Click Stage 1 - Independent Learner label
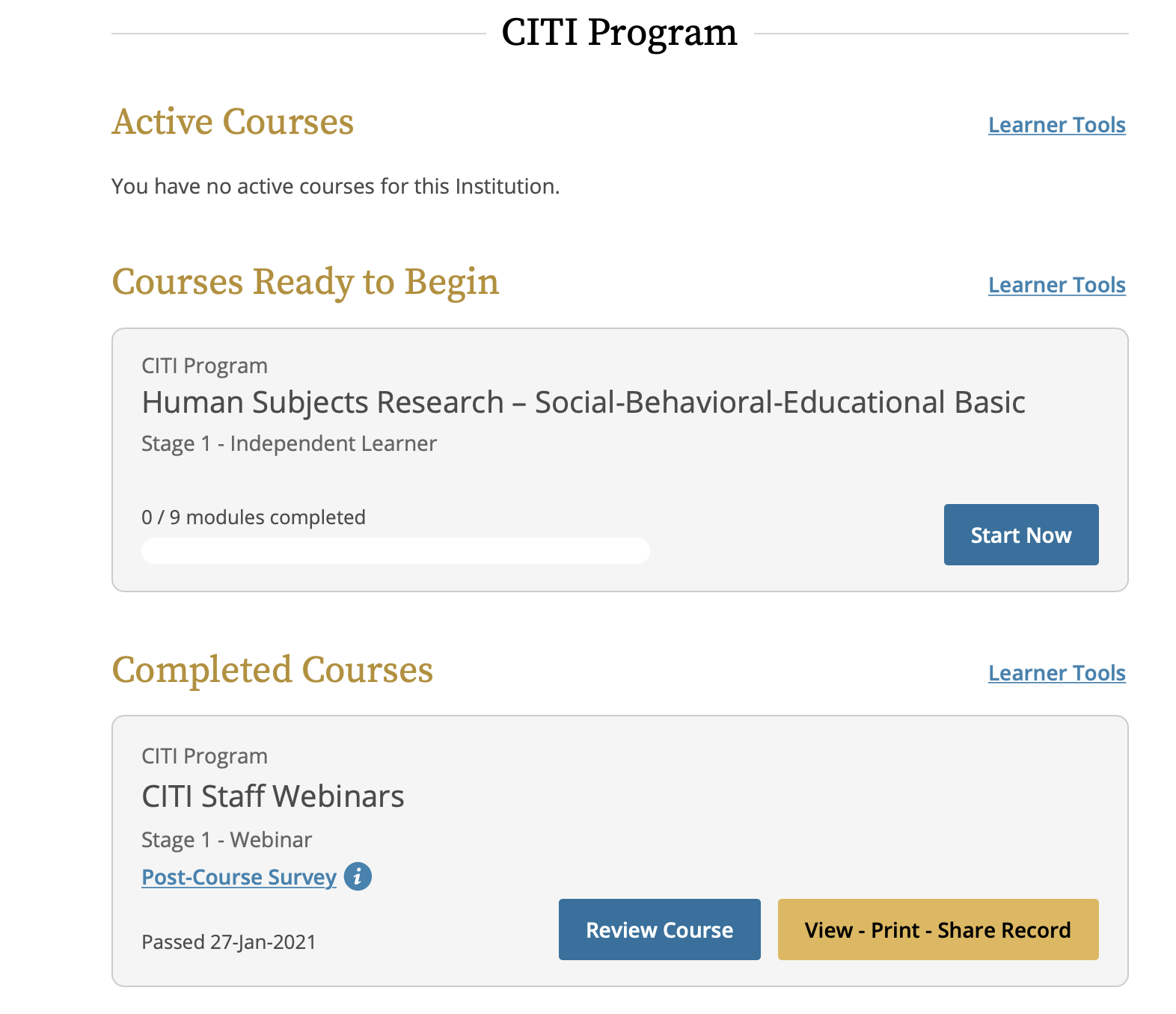The width and height of the screenshot is (1176, 1014). click(x=289, y=443)
